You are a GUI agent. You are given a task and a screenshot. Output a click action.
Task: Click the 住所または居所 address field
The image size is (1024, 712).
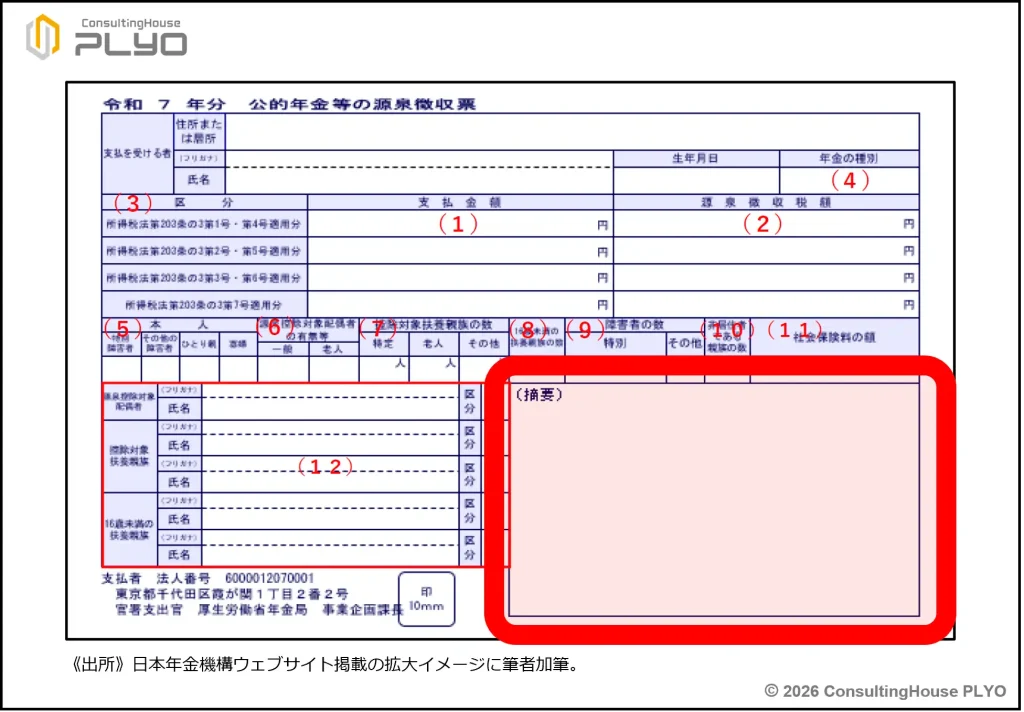[572, 131]
